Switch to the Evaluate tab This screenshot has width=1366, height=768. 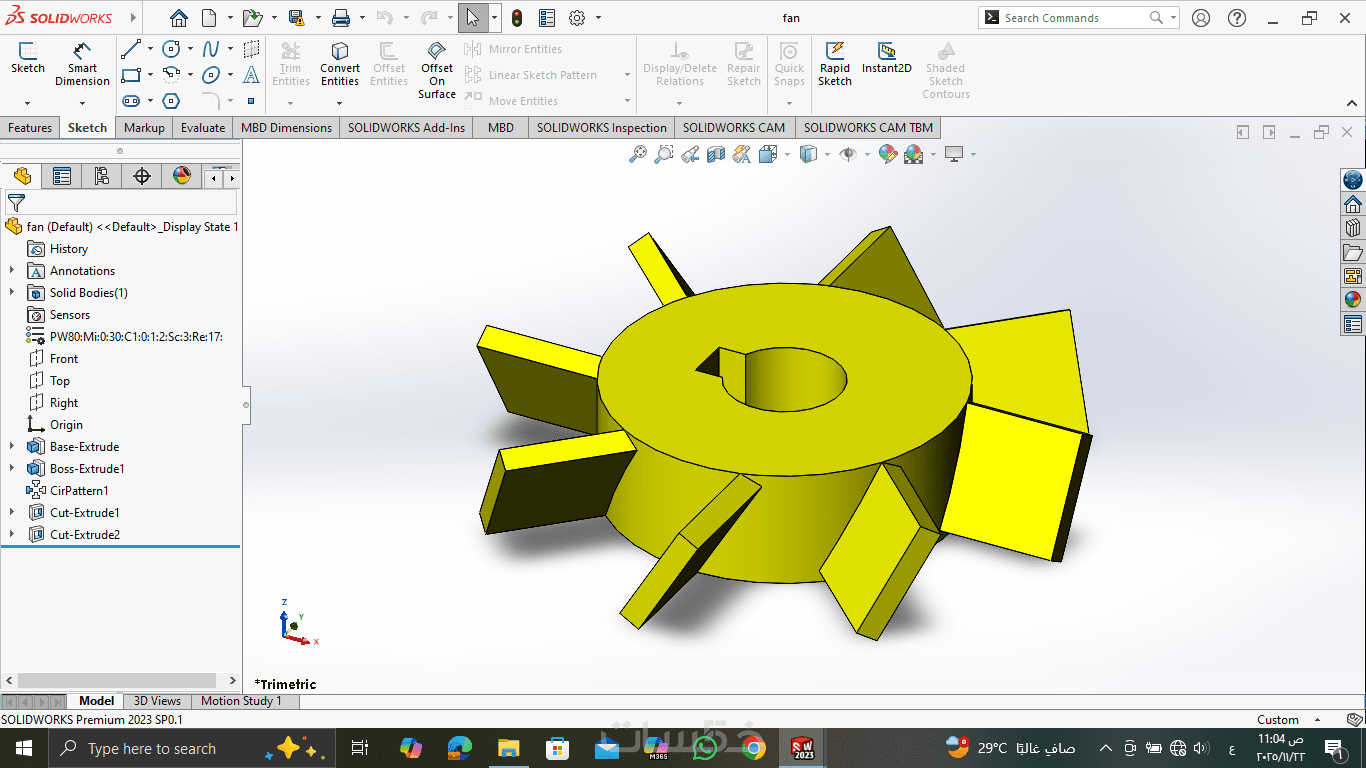[x=203, y=128]
